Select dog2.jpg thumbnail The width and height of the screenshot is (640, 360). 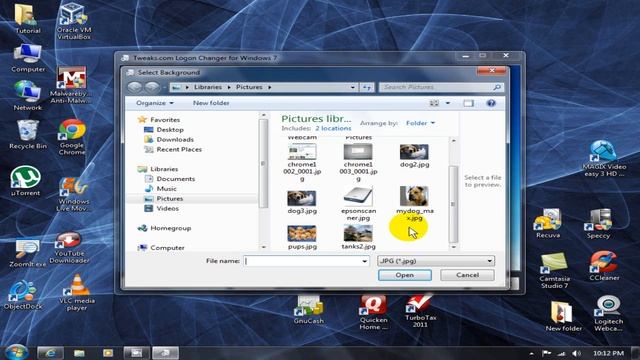tap(414, 152)
